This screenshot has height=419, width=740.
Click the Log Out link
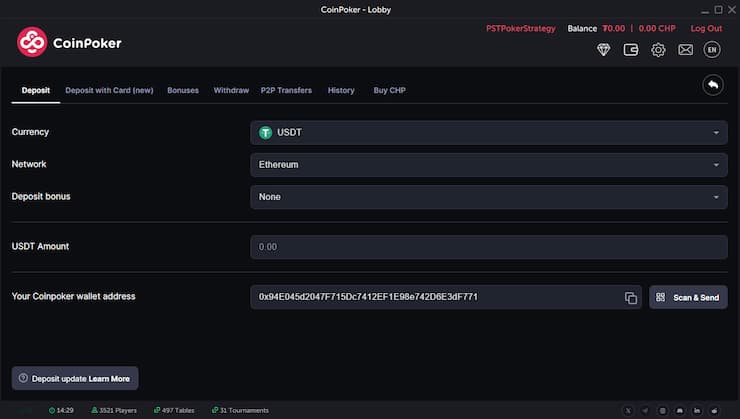706,28
